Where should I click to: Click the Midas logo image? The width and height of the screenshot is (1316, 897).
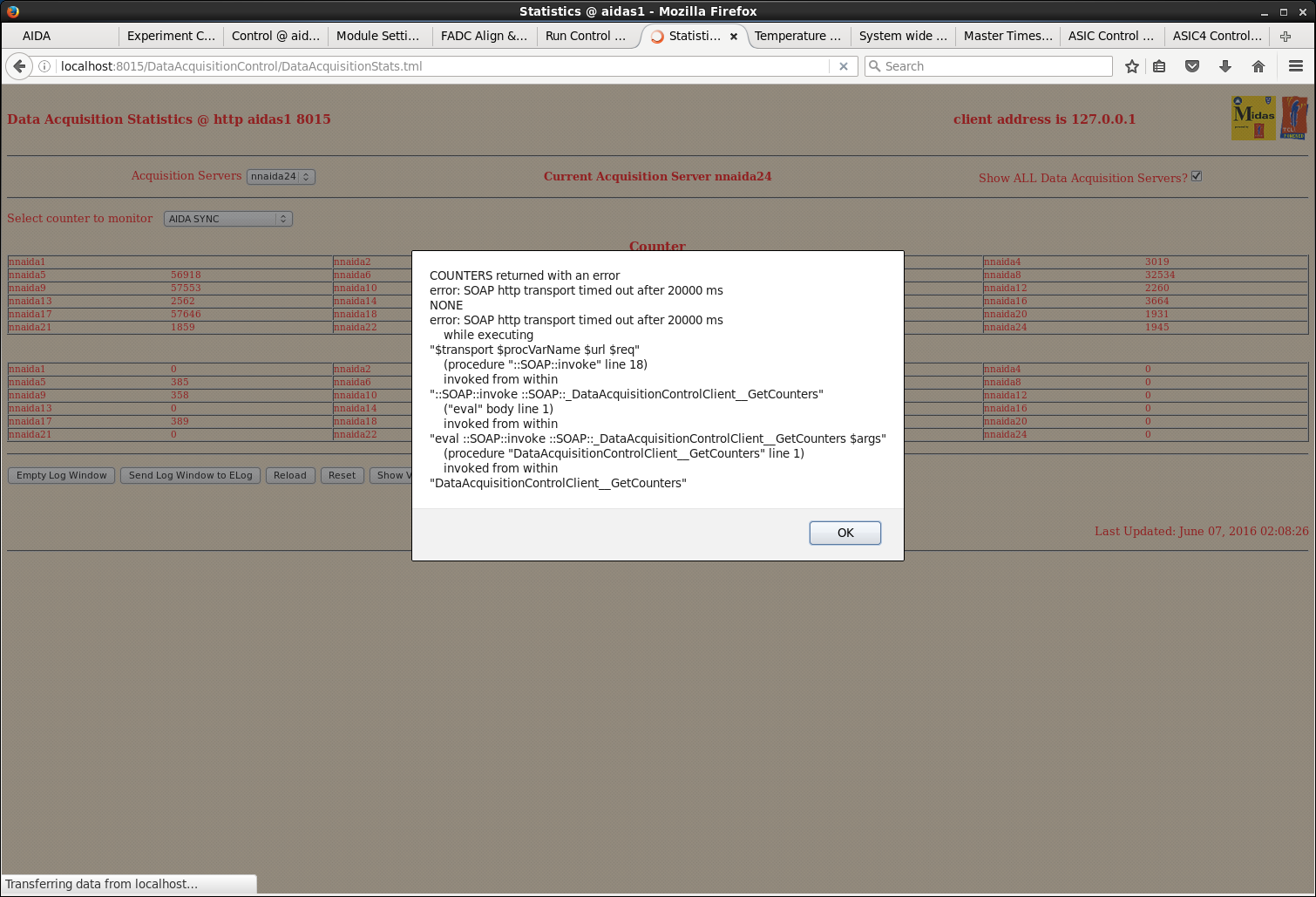(x=1253, y=118)
